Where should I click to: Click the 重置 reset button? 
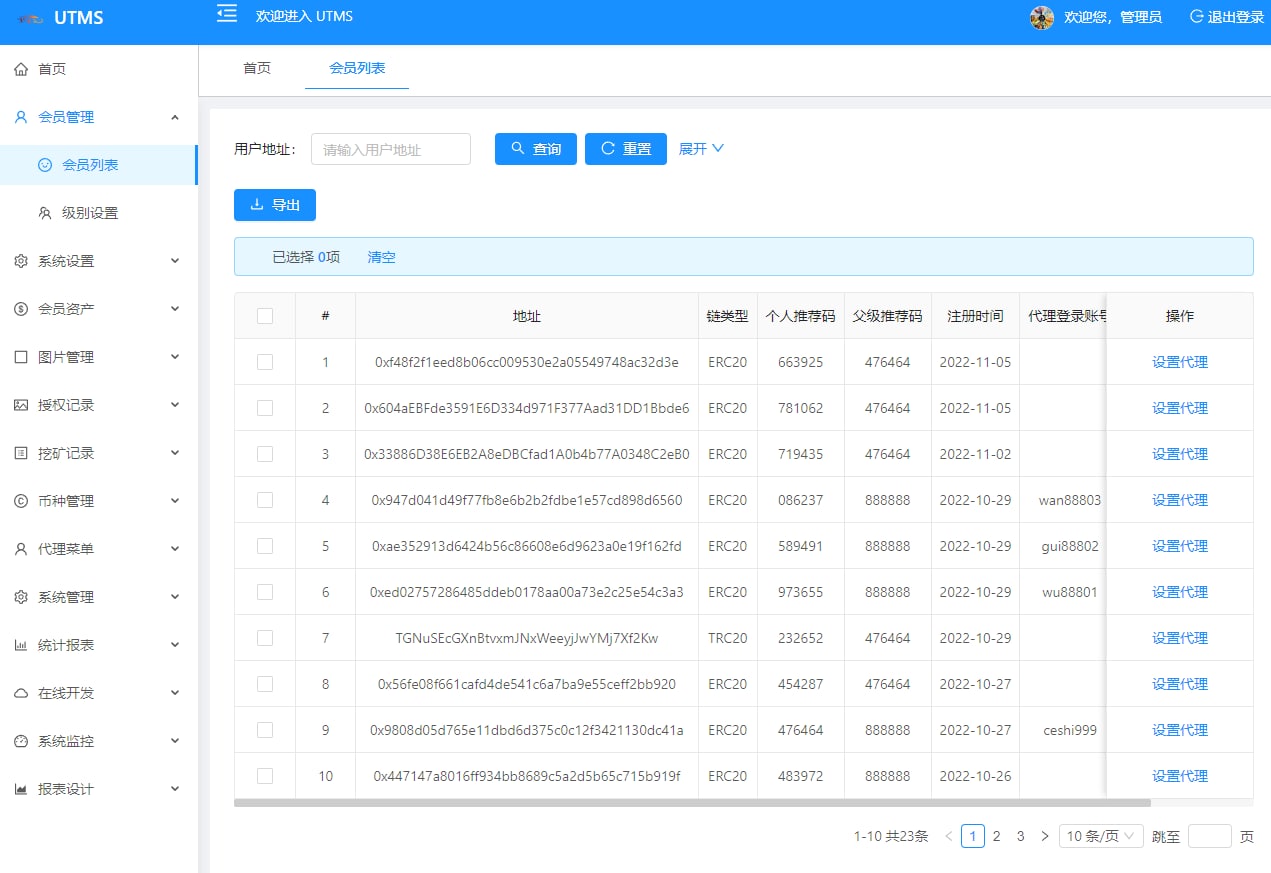(x=626, y=149)
